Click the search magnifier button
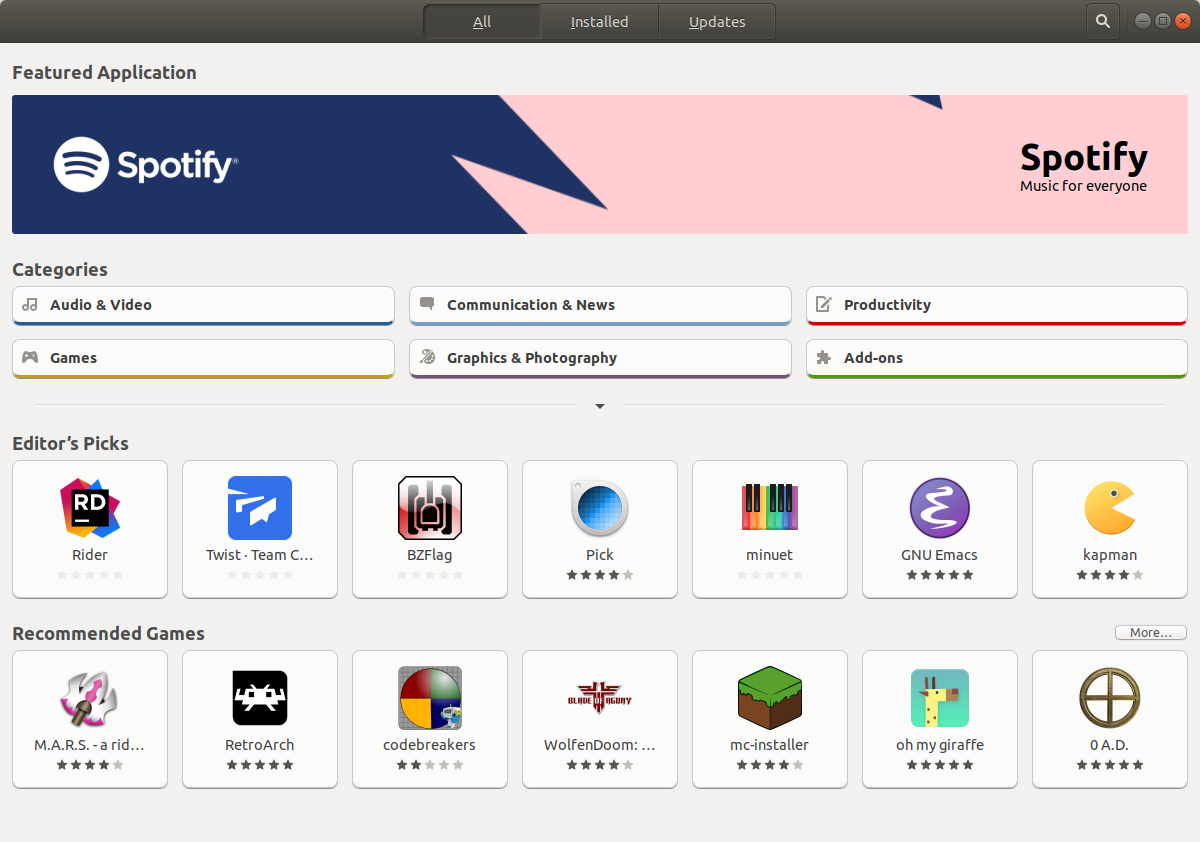Viewport: 1200px width, 842px height. pos(1102,21)
